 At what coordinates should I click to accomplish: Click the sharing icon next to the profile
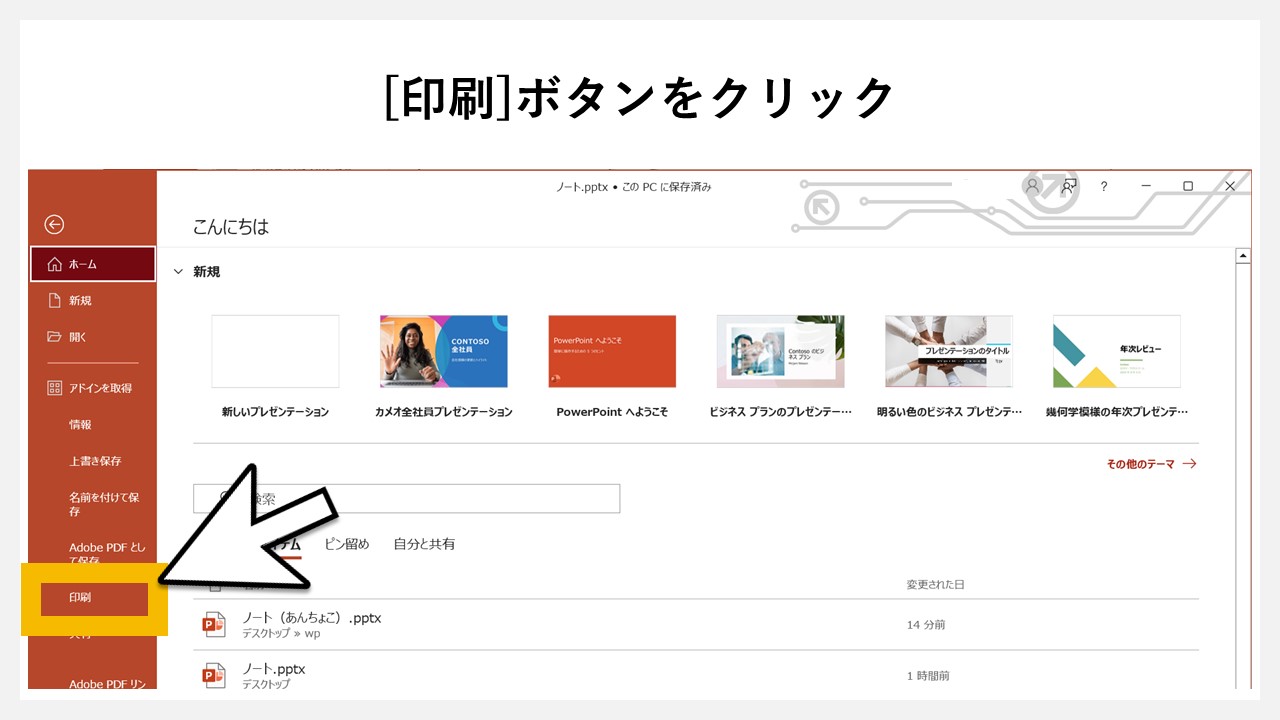tap(1067, 186)
